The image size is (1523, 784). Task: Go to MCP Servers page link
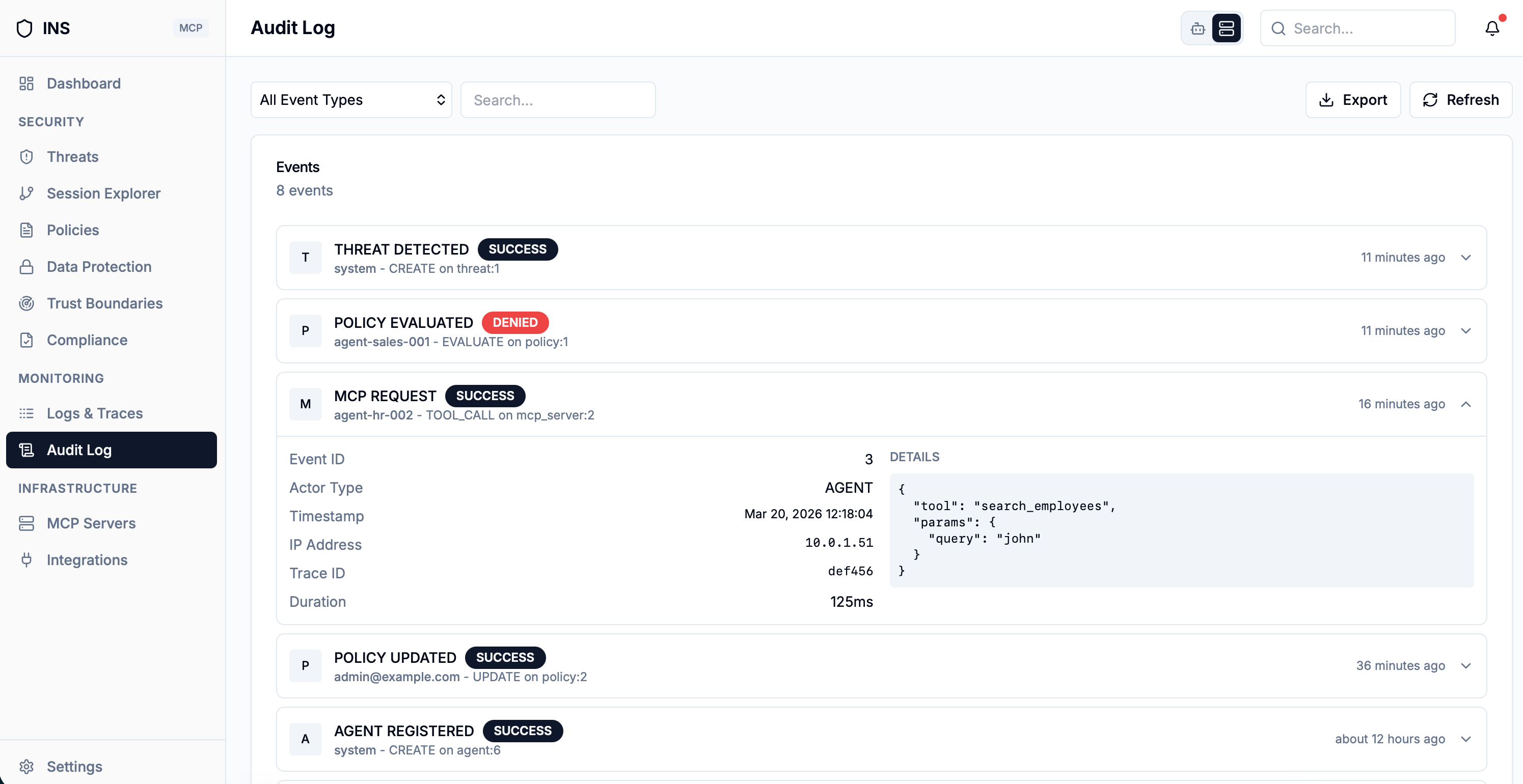click(x=111, y=523)
